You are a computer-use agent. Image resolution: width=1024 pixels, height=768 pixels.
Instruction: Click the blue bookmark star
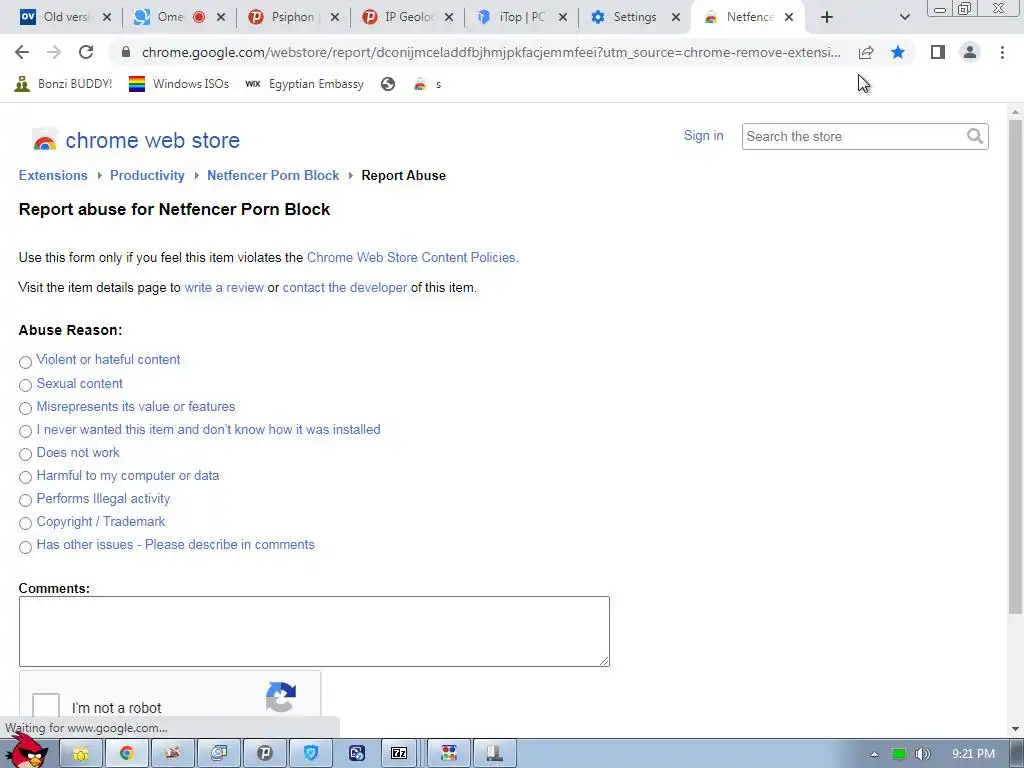898,52
